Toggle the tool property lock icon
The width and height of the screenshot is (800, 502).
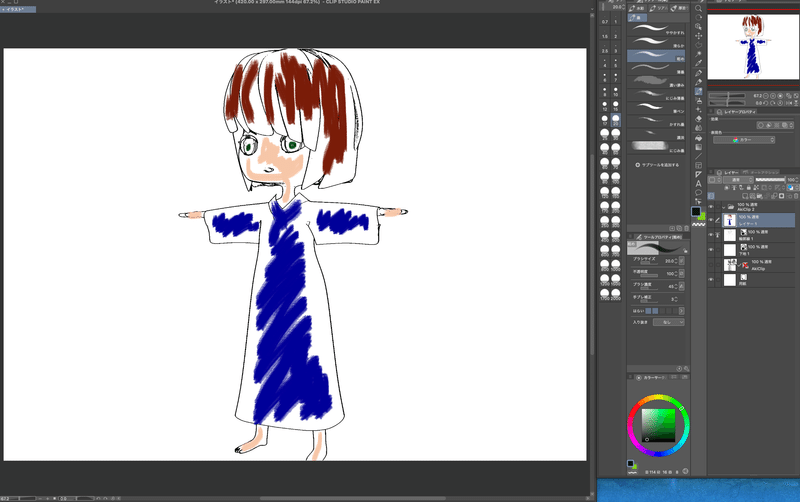coord(685,251)
